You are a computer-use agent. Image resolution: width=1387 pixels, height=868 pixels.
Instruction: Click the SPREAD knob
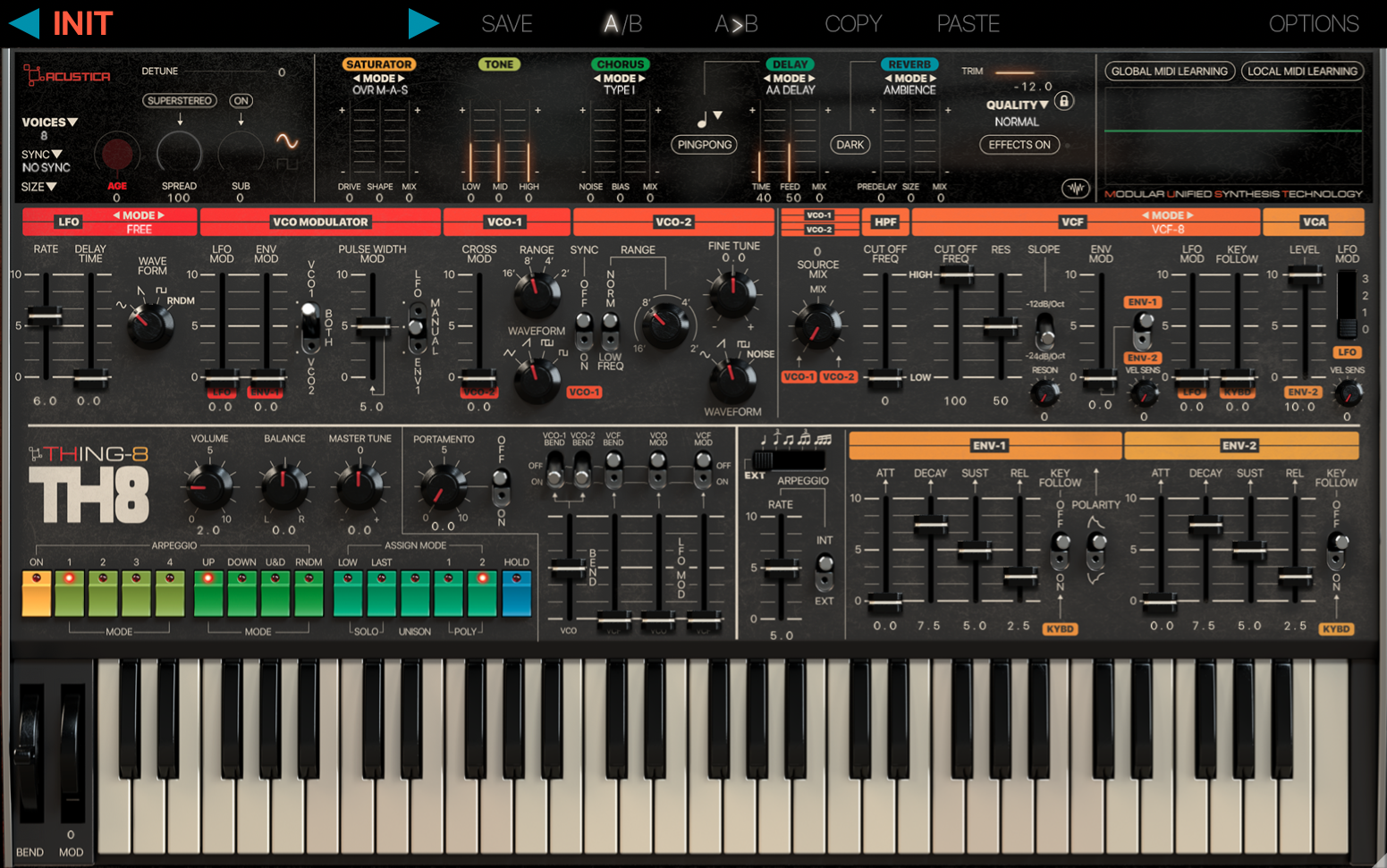coord(179,154)
